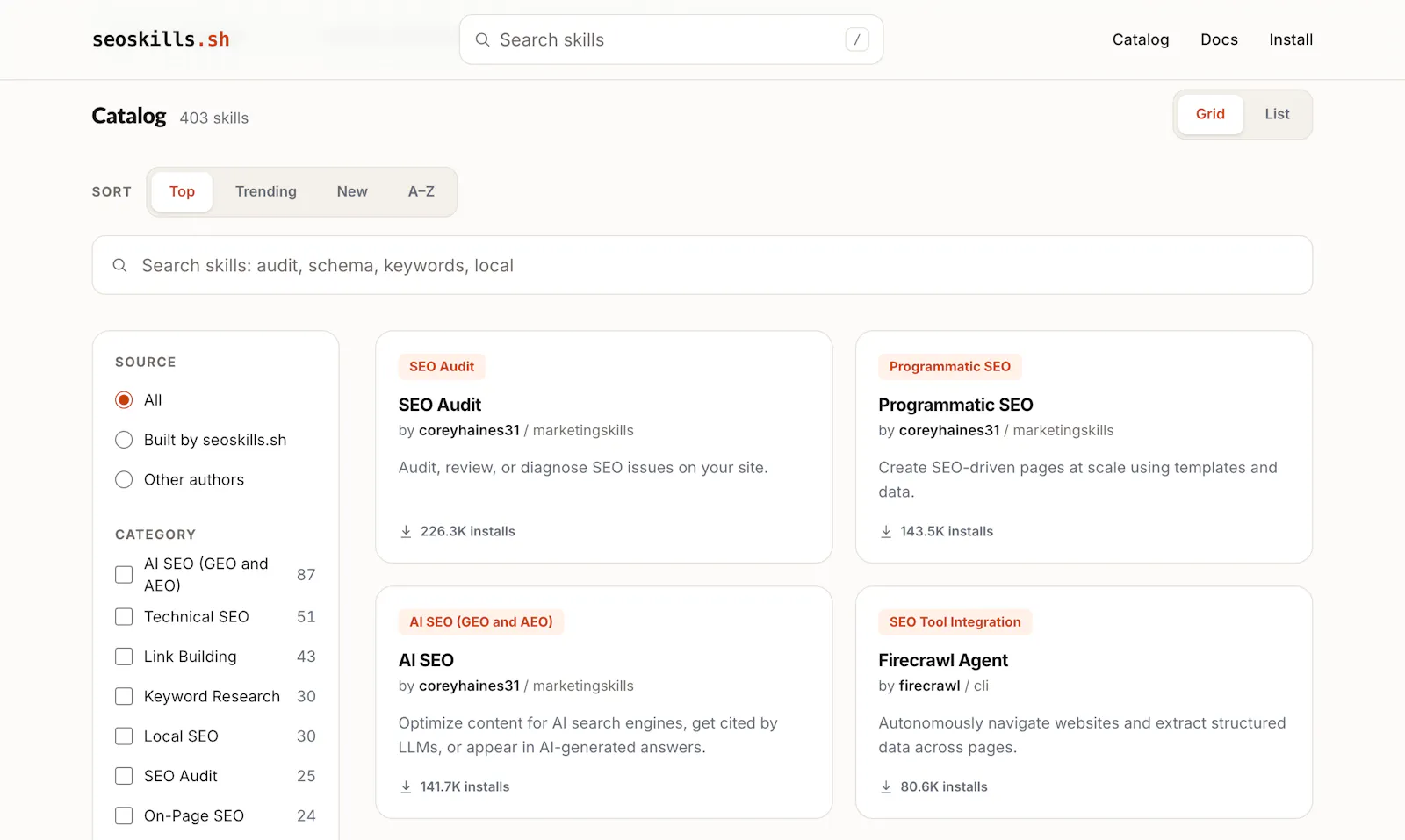Click the 403 skills count text
This screenshot has width=1405, height=840.
214,118
